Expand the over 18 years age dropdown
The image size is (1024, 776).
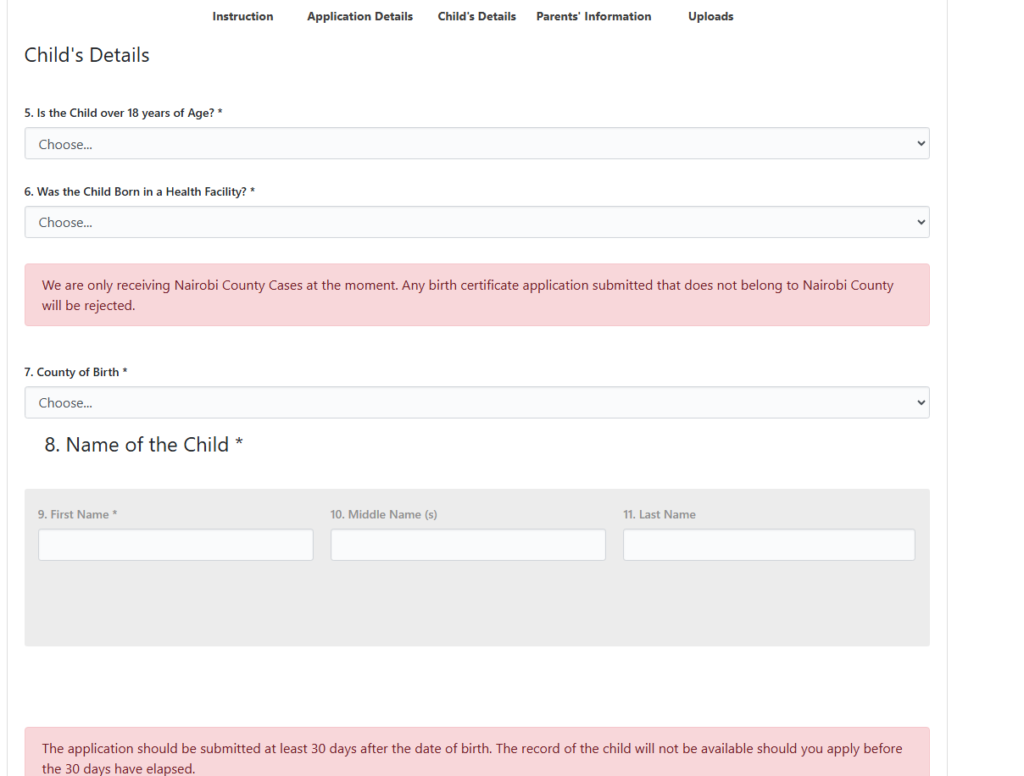coord(476,144)
